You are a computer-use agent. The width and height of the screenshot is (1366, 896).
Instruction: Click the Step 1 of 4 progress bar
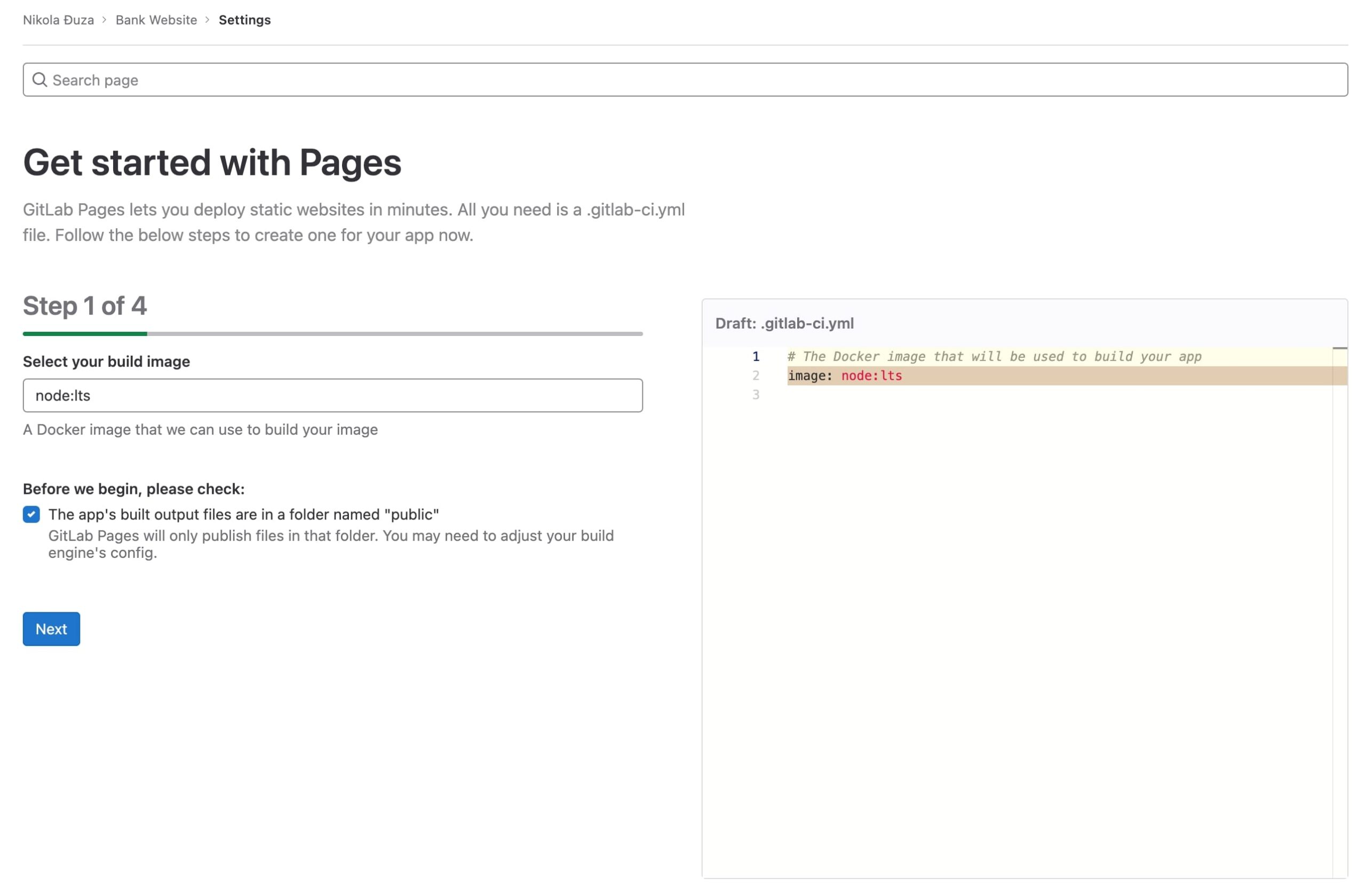(x=332, y=333)
